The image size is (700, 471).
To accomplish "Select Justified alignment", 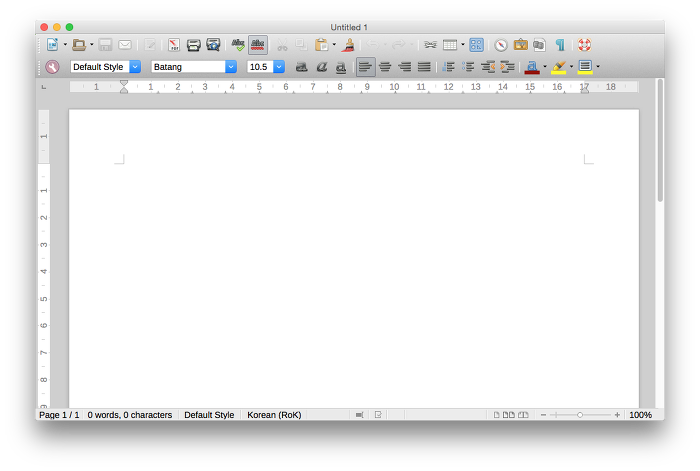I will (x=424, y=67).
